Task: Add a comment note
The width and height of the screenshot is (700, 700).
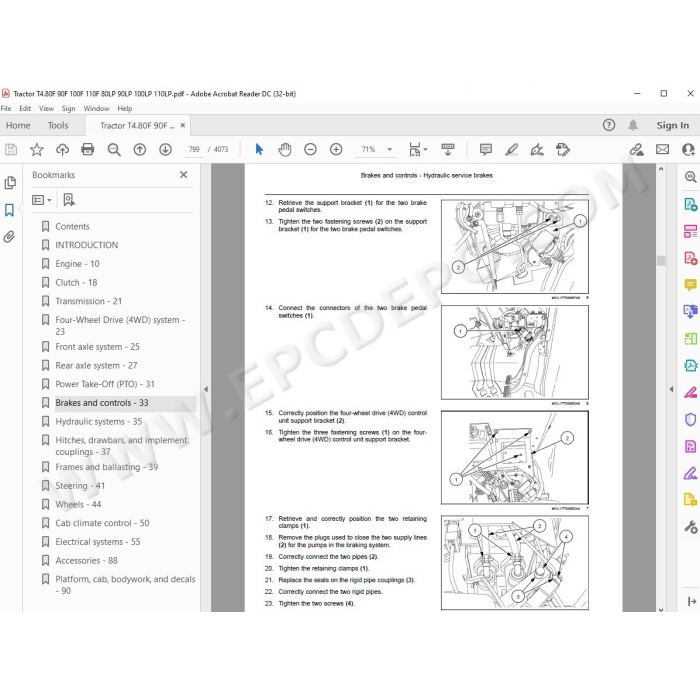Action: (x=486, y=150)
